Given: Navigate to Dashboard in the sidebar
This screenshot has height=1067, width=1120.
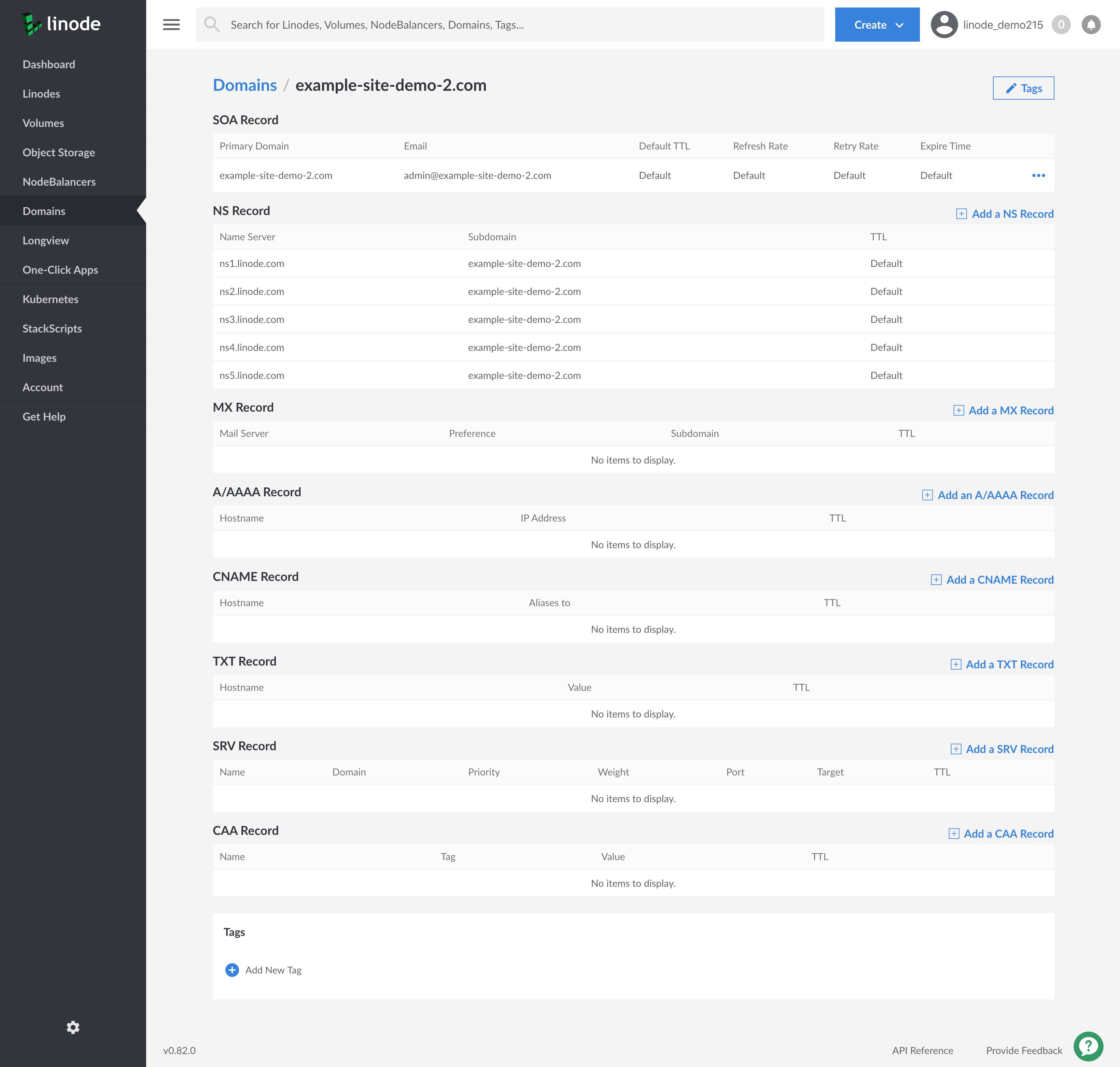Looking at the screenshot, I should point(49,64).
